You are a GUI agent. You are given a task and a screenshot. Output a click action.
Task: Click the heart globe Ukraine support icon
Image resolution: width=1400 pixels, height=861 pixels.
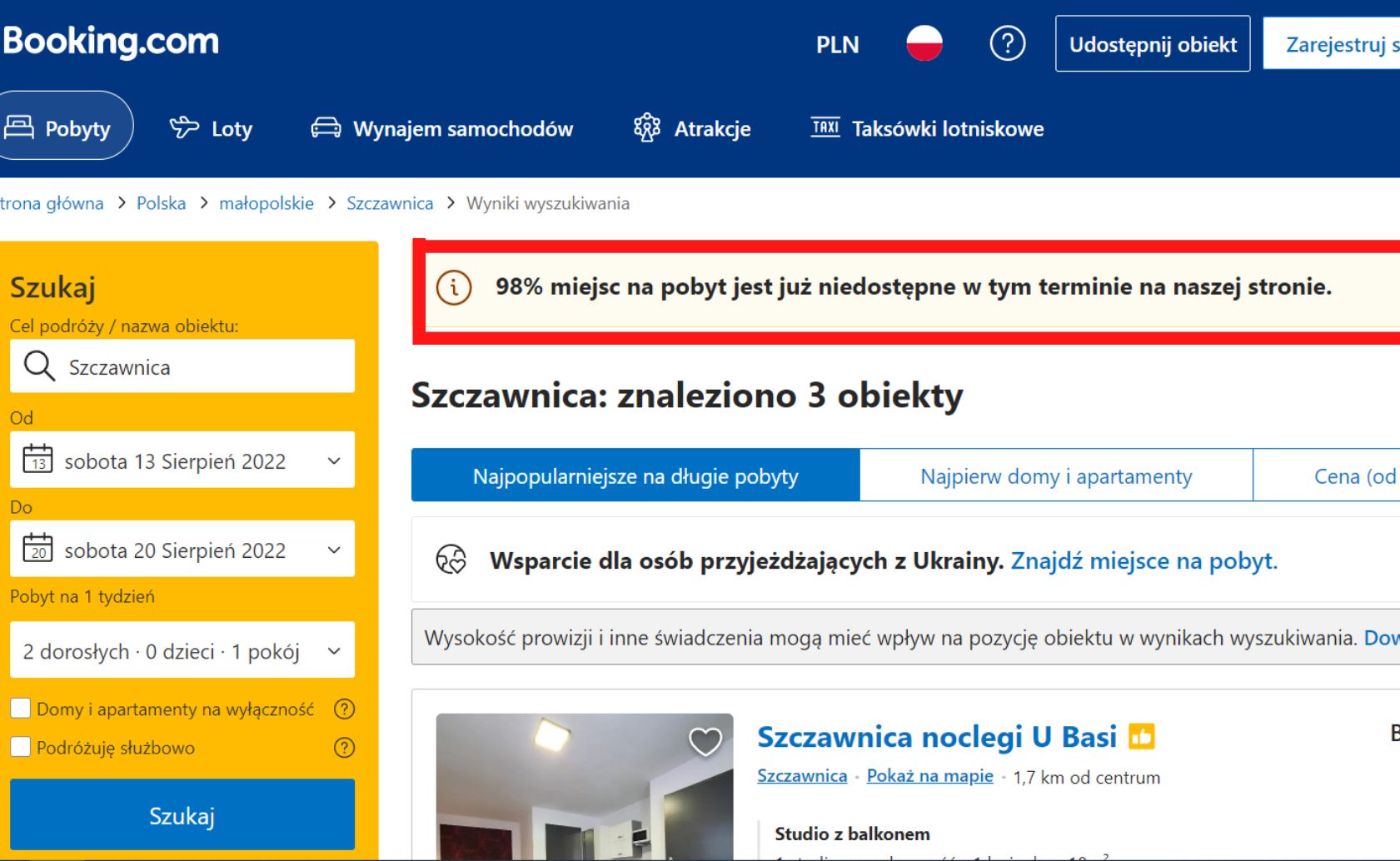(x=451, y=560)
